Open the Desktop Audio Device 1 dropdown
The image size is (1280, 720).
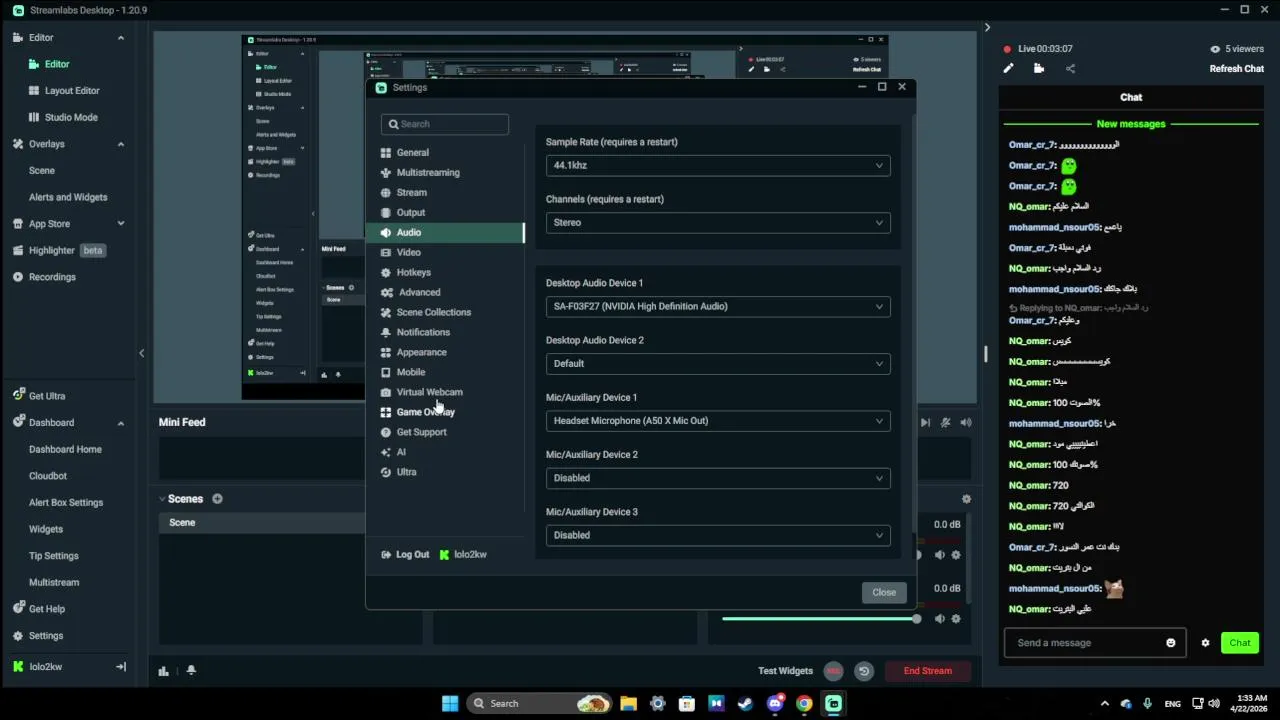(x=718, y=307)
